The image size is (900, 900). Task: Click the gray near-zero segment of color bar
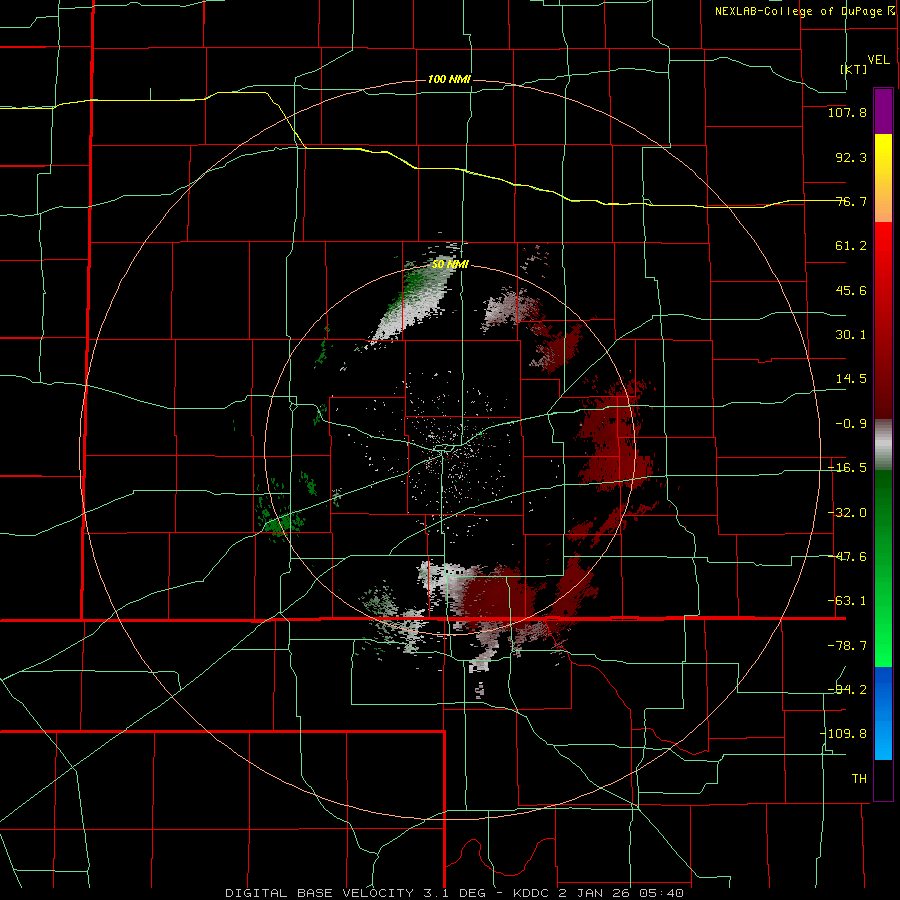(x=883, y=444)
